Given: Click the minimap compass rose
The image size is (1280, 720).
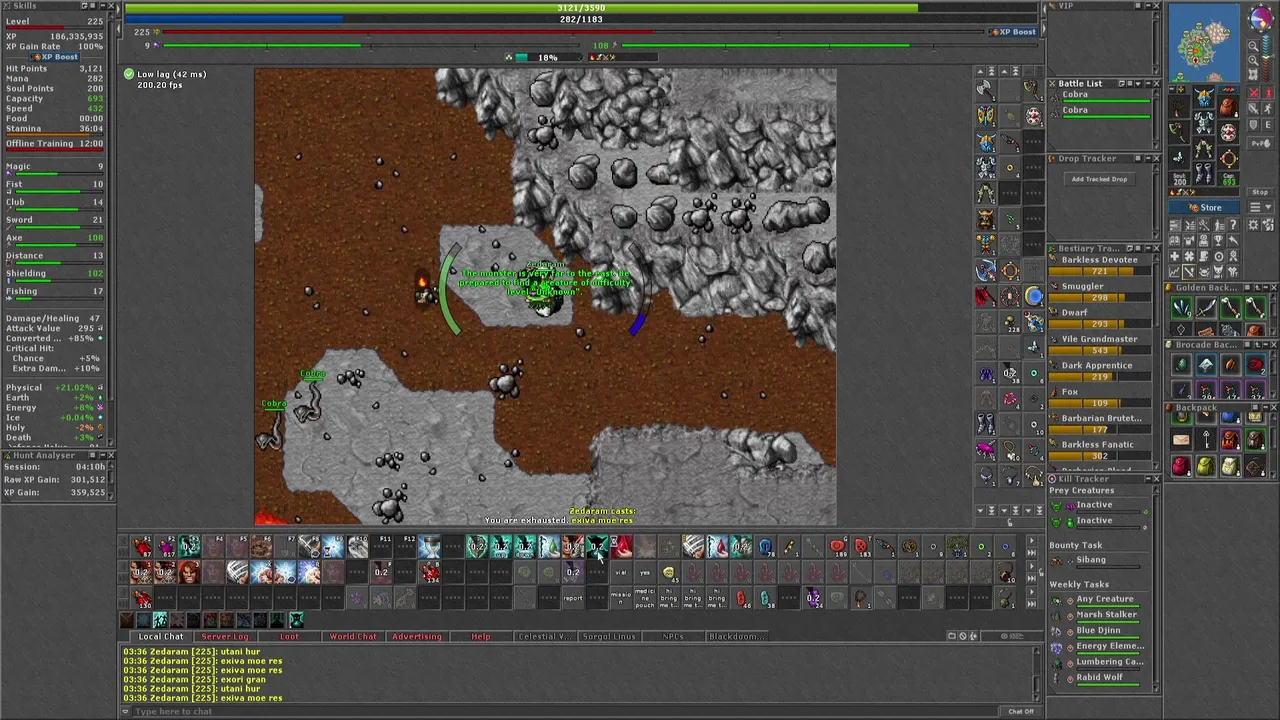Looking at the screenshot, I should [1262, 17].
